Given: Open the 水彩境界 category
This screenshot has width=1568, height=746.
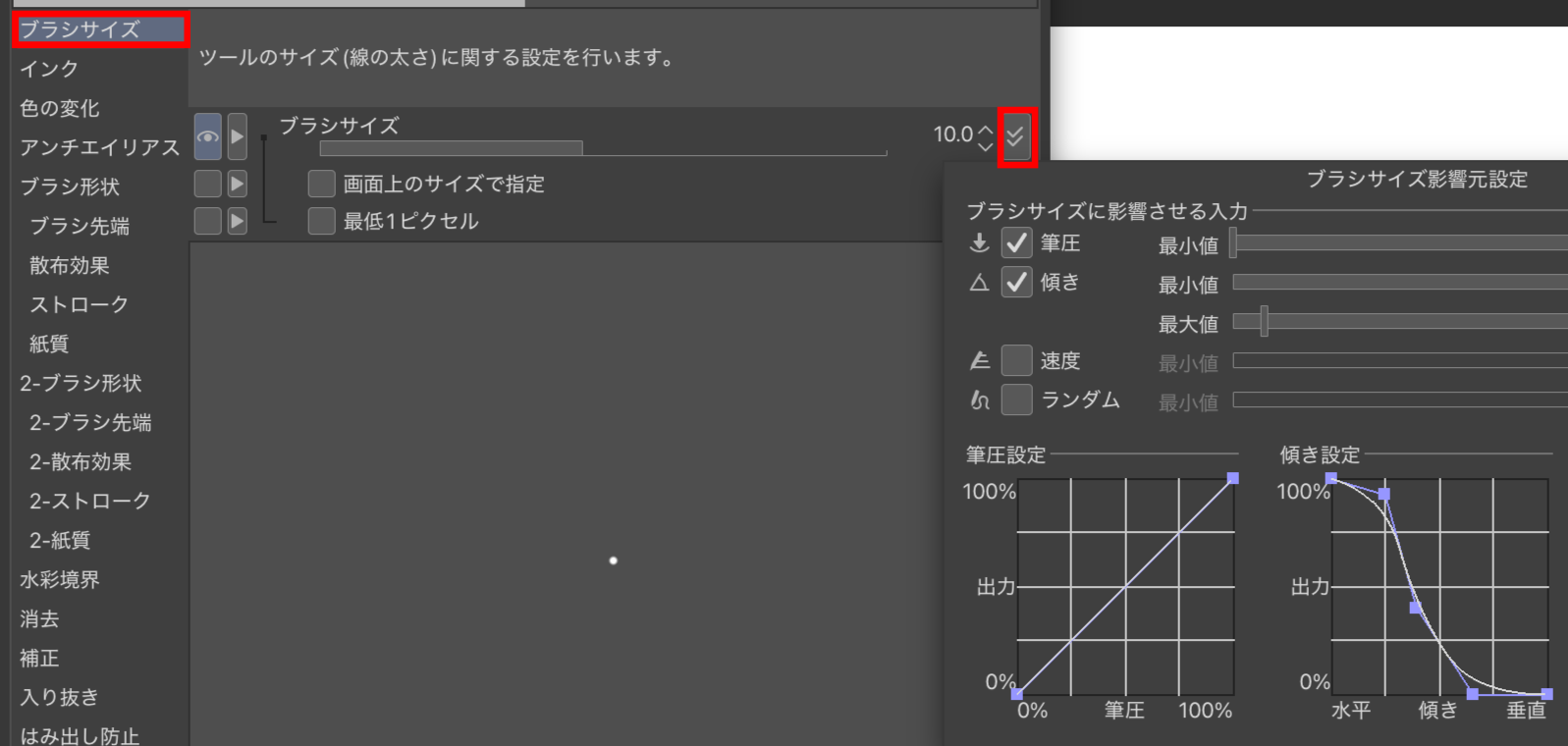Looking at the screenshot, I should (x=60, y=579).
